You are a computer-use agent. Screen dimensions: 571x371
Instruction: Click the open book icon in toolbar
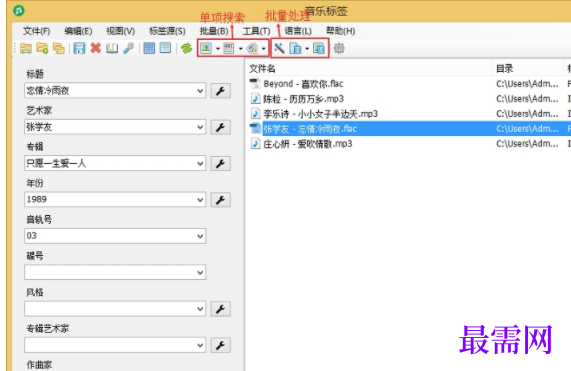(x=112, y=48)
